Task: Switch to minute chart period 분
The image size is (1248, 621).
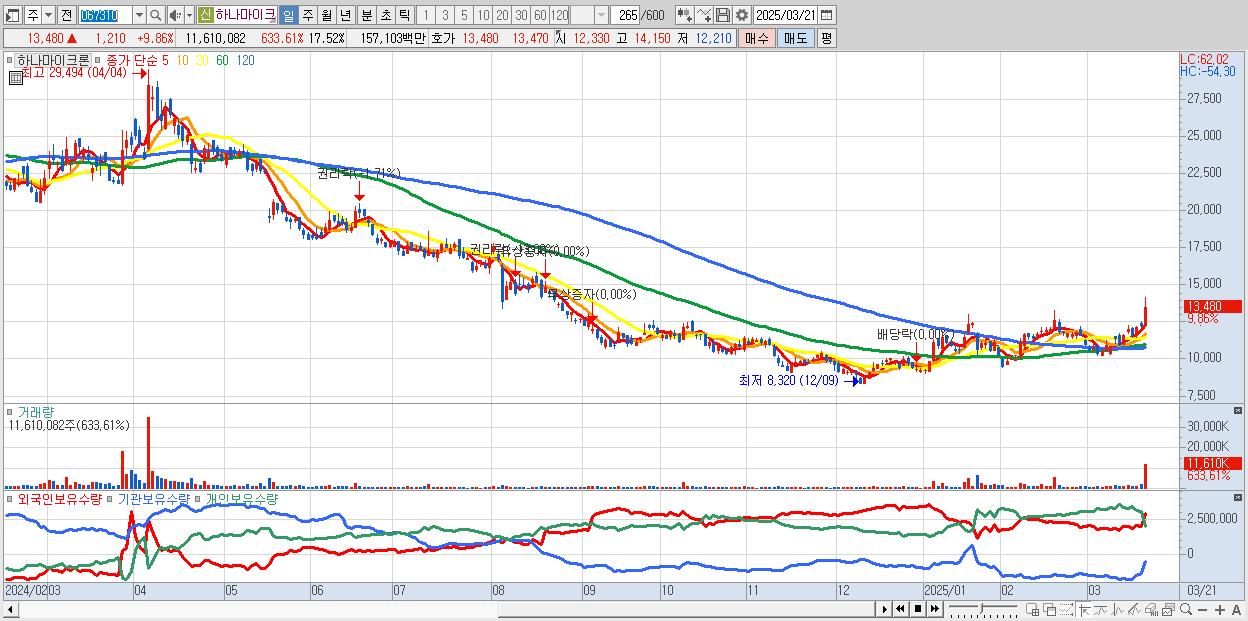Action: pos(366,15)
